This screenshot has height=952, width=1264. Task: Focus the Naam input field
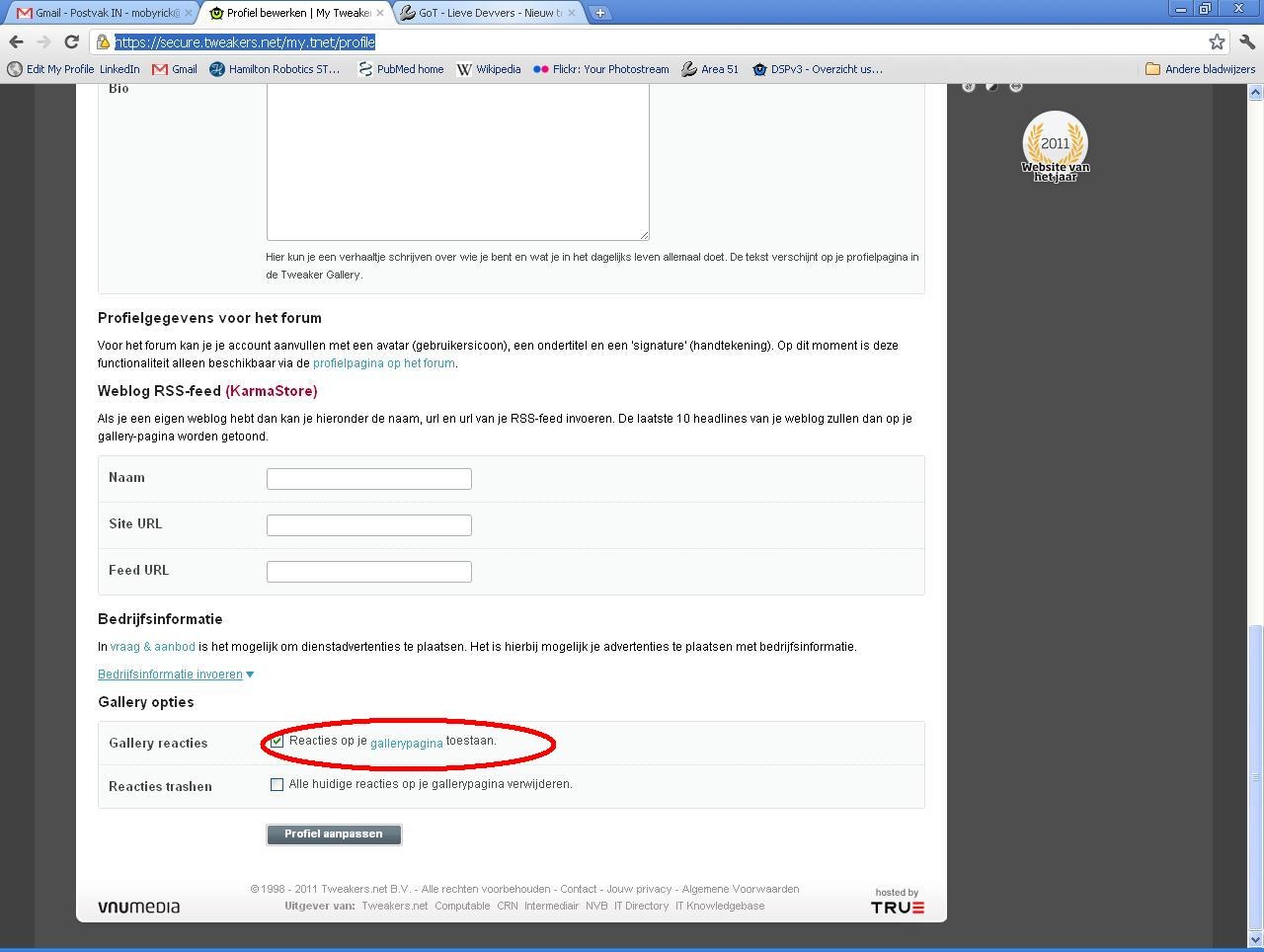pos(369,479)
